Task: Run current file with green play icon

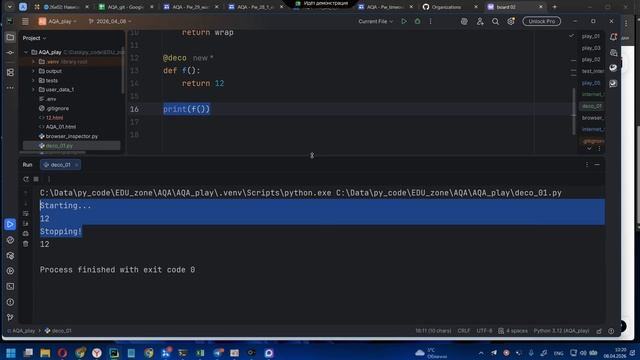Action: pos(404,21)
